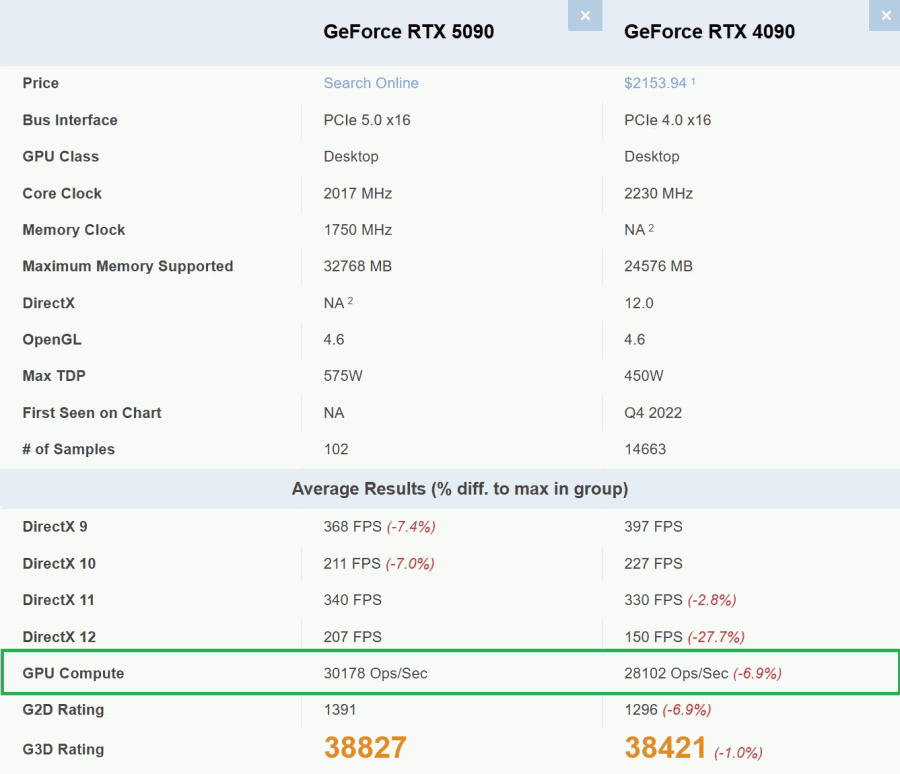The width and height of the screenshot is (900, 774).
Task: Click the 14663 samples value
Action: point(645,449)
